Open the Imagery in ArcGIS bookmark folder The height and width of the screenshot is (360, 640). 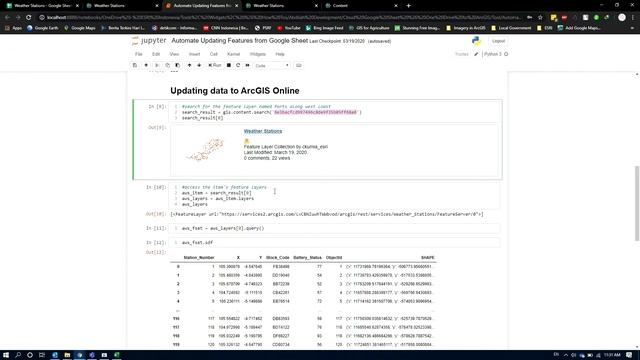[x=466, y=28]
